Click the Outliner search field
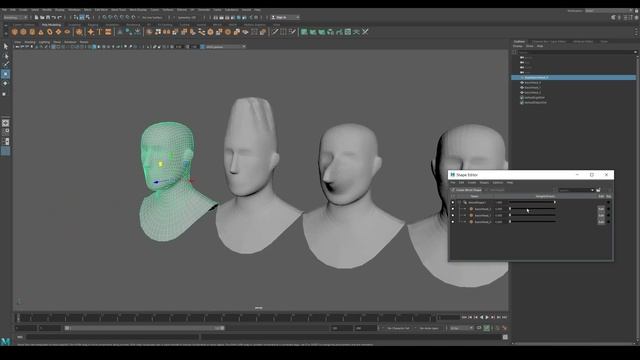The width and height of the screenshot is (640, 360). coord(575,52)
